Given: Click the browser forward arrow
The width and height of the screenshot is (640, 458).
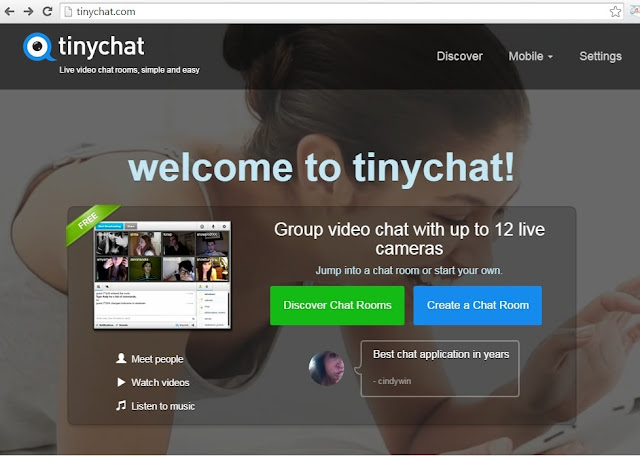Looking at the screenshot, I should [x=28, y=11].
